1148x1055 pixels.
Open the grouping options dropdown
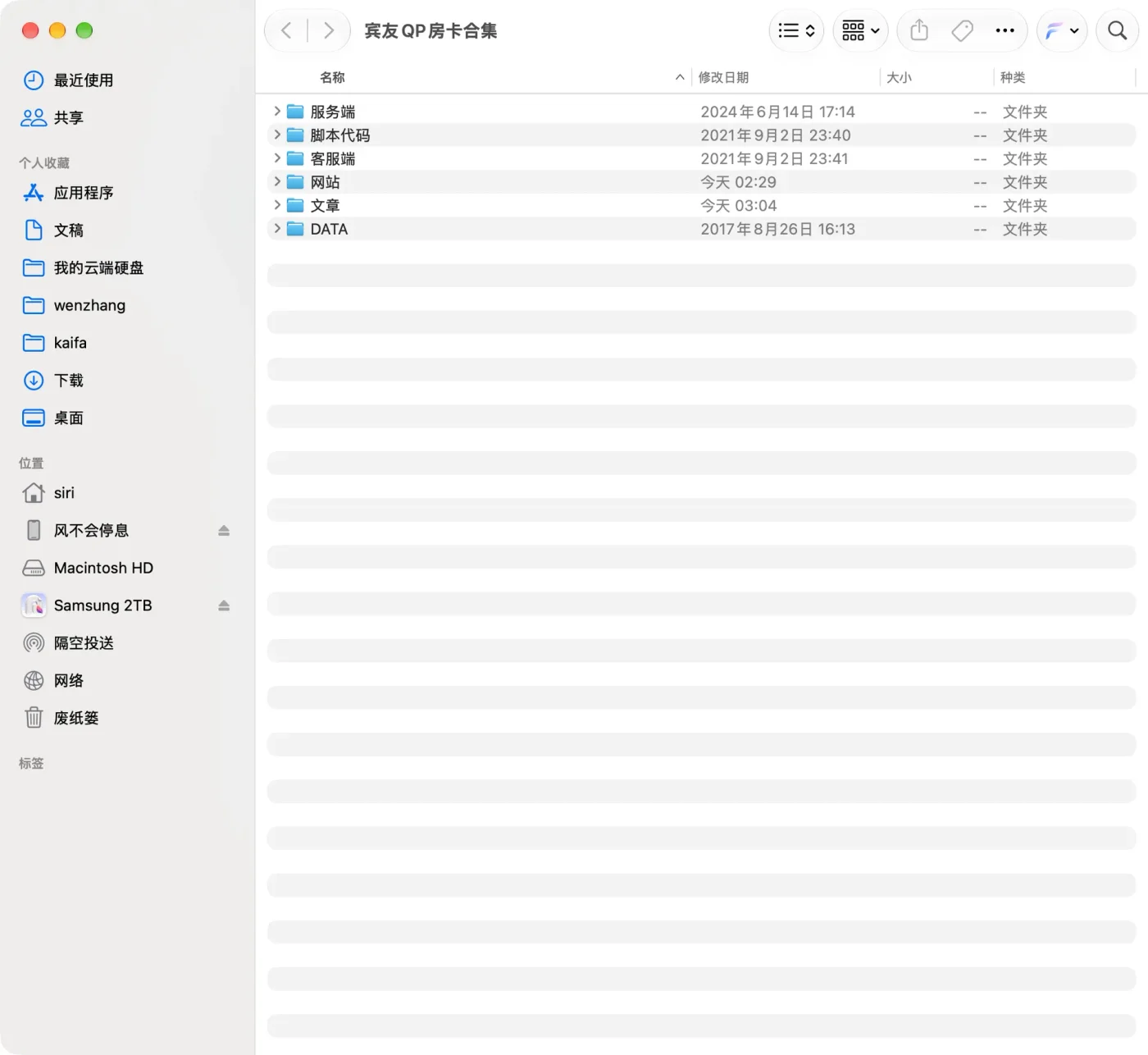(x=860, y=30)
